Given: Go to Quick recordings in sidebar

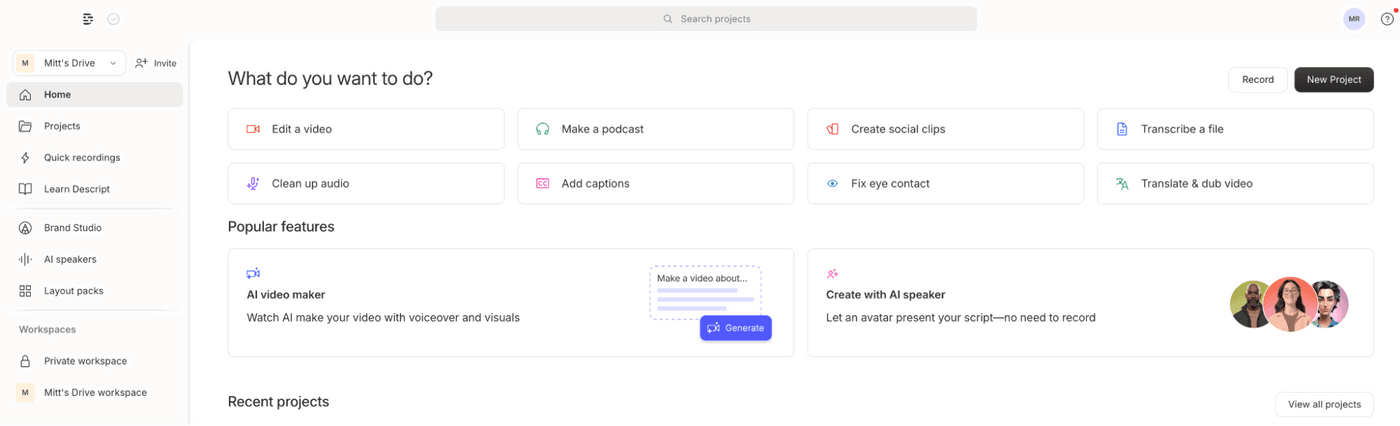Looking at the screenshot, I should pos(82,158).
